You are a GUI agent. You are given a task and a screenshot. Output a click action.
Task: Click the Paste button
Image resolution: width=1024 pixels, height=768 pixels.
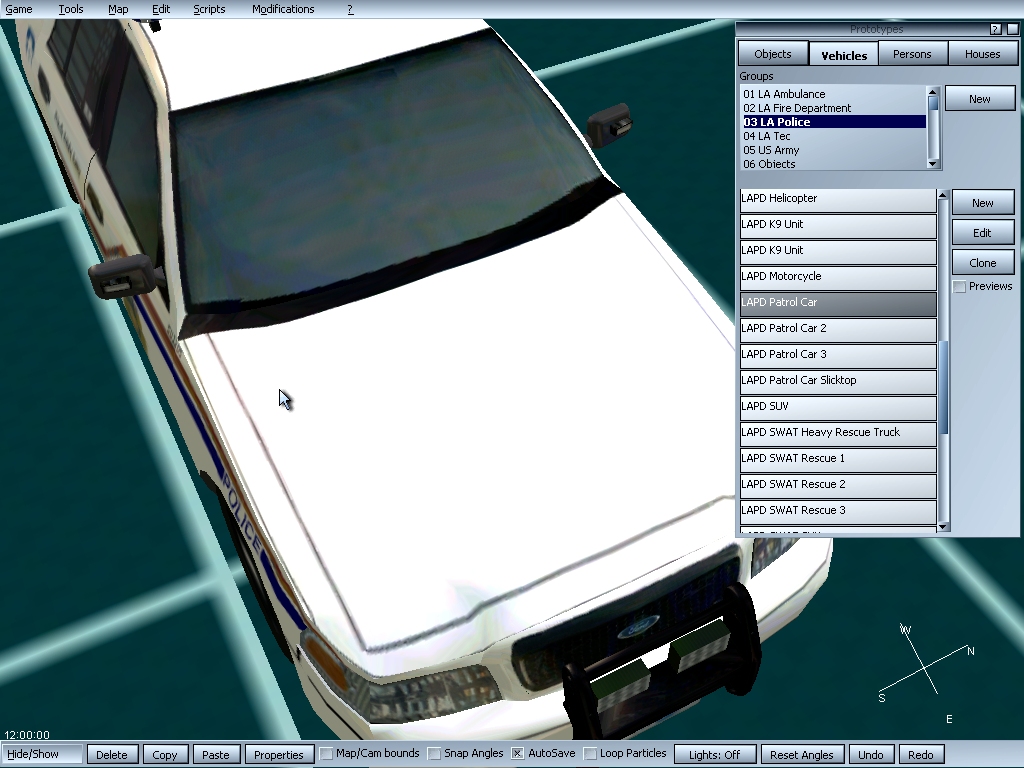pos(216,754)
